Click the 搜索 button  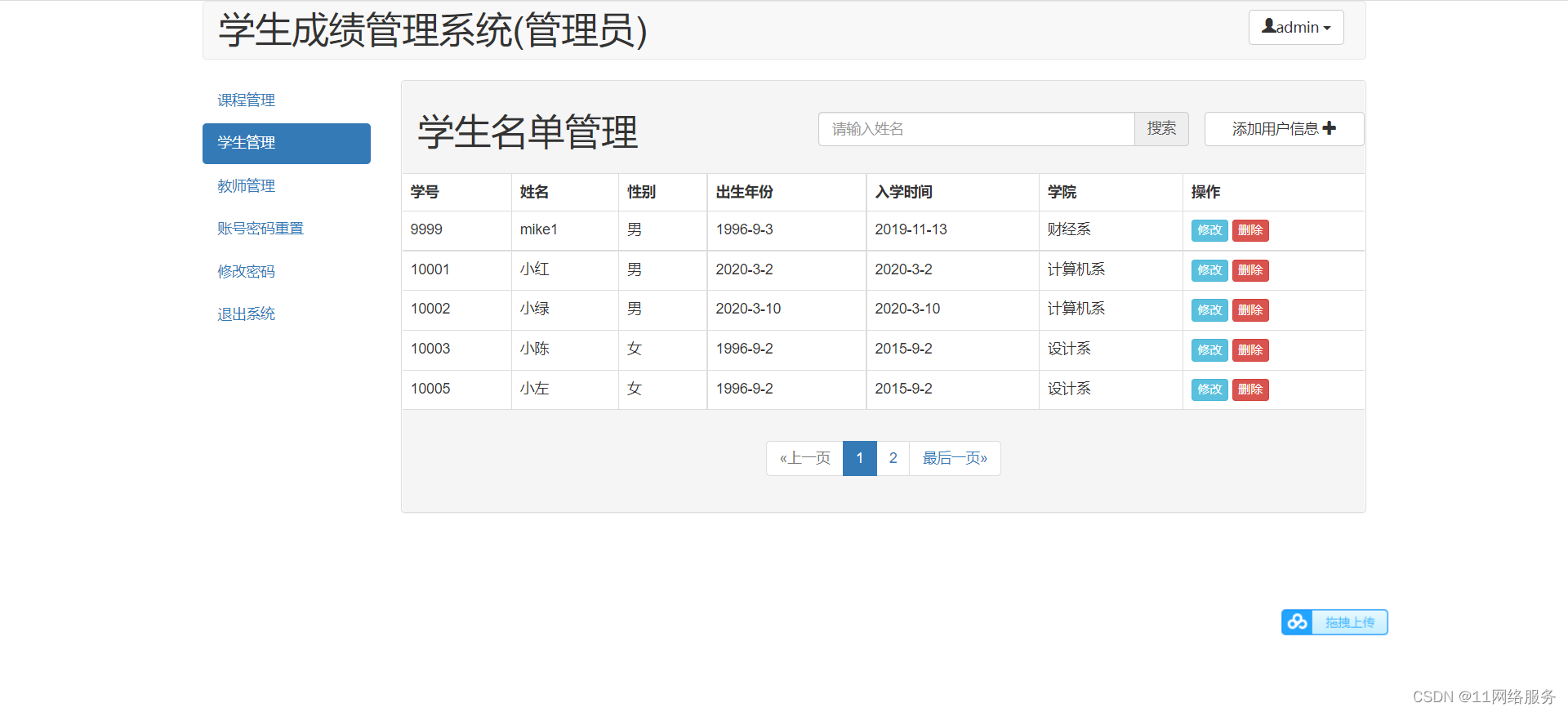(1161, 129)
